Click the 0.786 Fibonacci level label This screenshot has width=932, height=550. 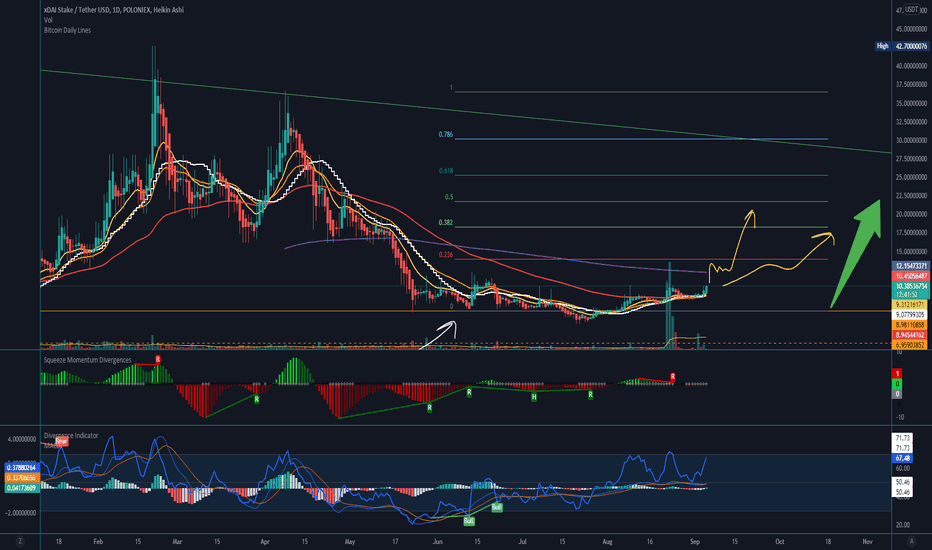pos(446,134)
